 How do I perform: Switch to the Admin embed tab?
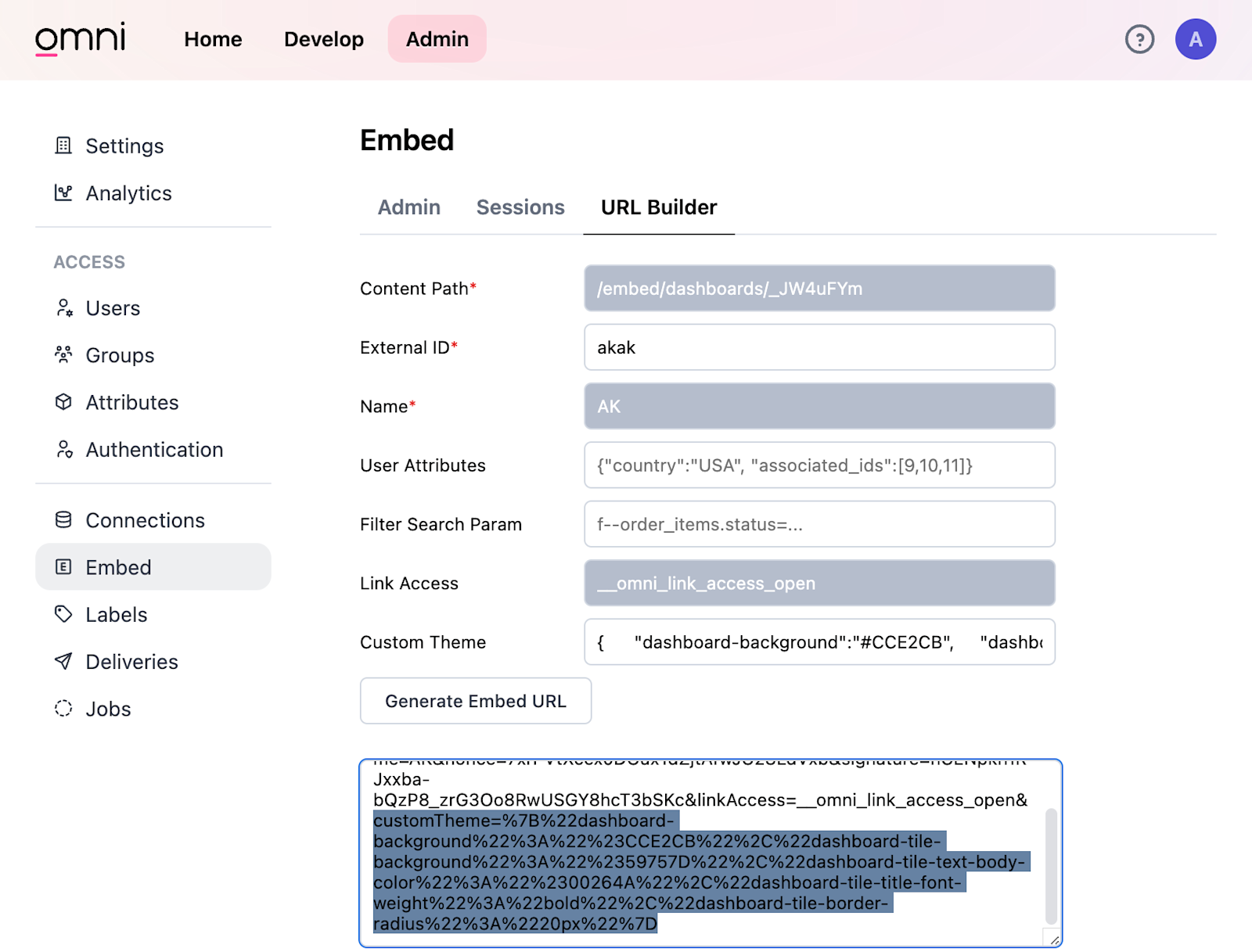(x=408, y=207)
